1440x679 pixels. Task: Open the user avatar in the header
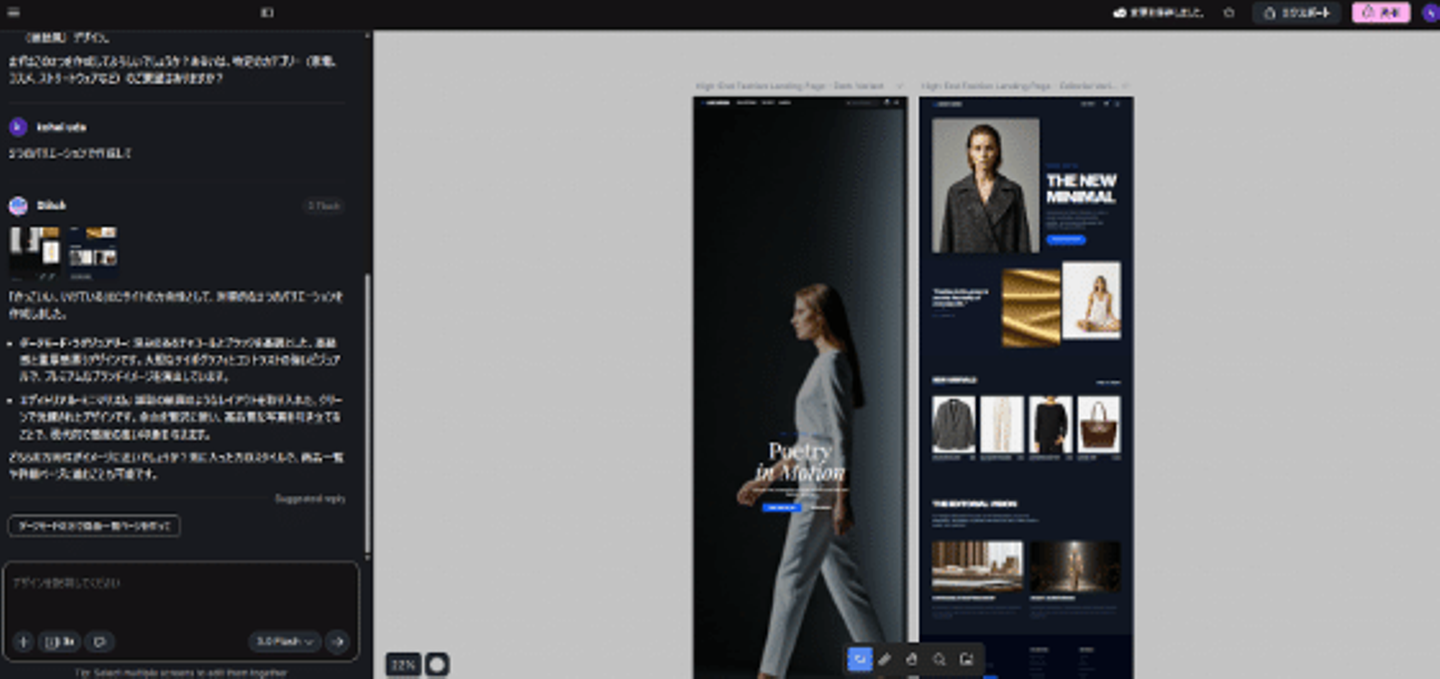coord(1429,13)
